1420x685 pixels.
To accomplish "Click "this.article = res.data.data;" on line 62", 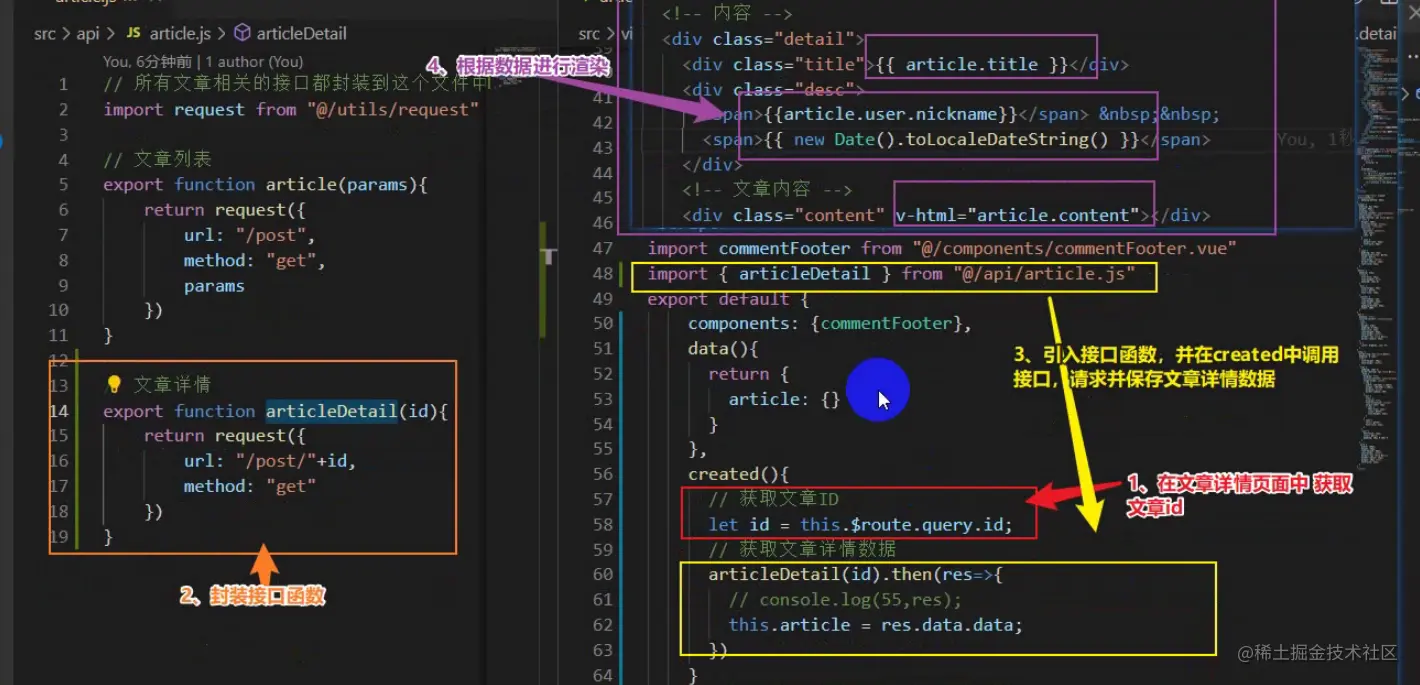I will tap(876, 625).
